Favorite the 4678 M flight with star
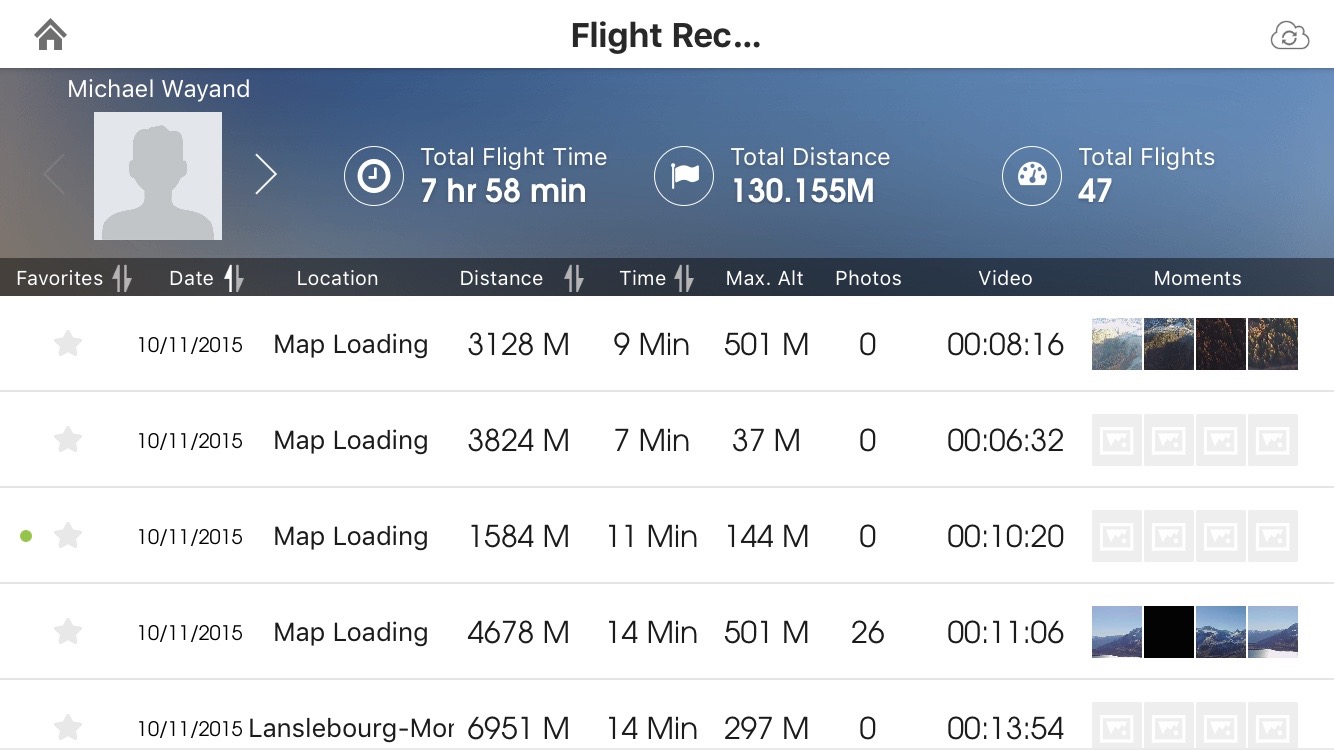The width and height of the screenshot is (1334, 750). tap(68, 632)
